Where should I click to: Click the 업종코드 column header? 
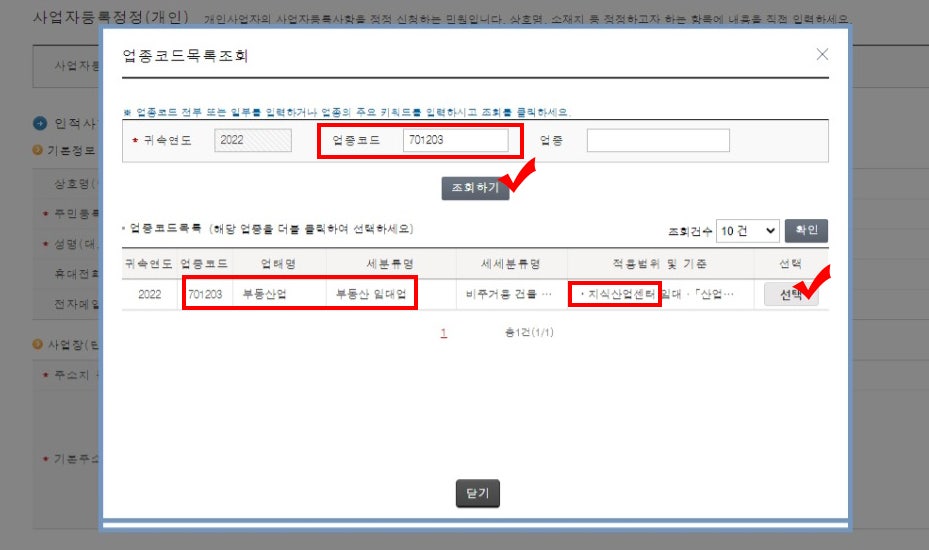pyautogui.click(x=204, y=264)
